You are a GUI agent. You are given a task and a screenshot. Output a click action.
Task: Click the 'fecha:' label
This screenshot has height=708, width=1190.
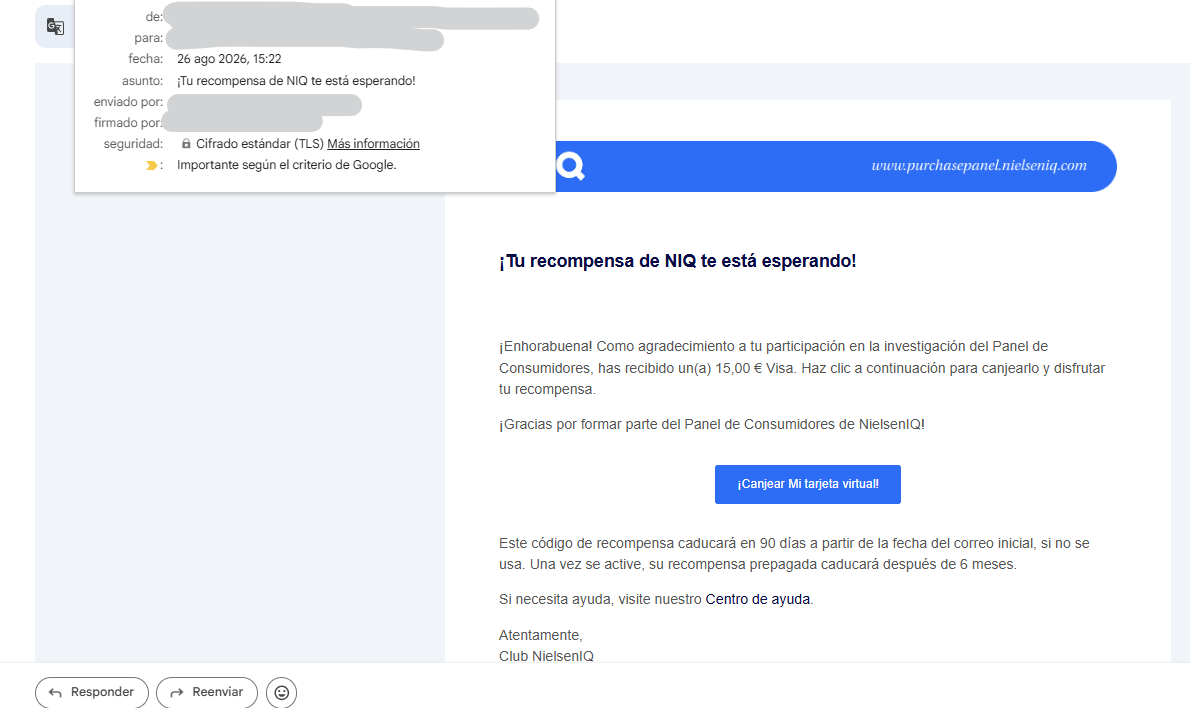[x=146, y=59]
